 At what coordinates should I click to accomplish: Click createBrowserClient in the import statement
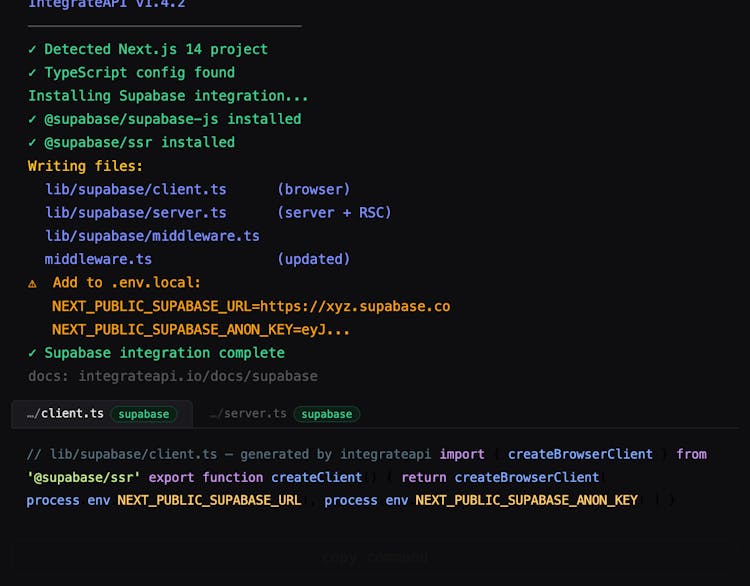pos(580,454)
